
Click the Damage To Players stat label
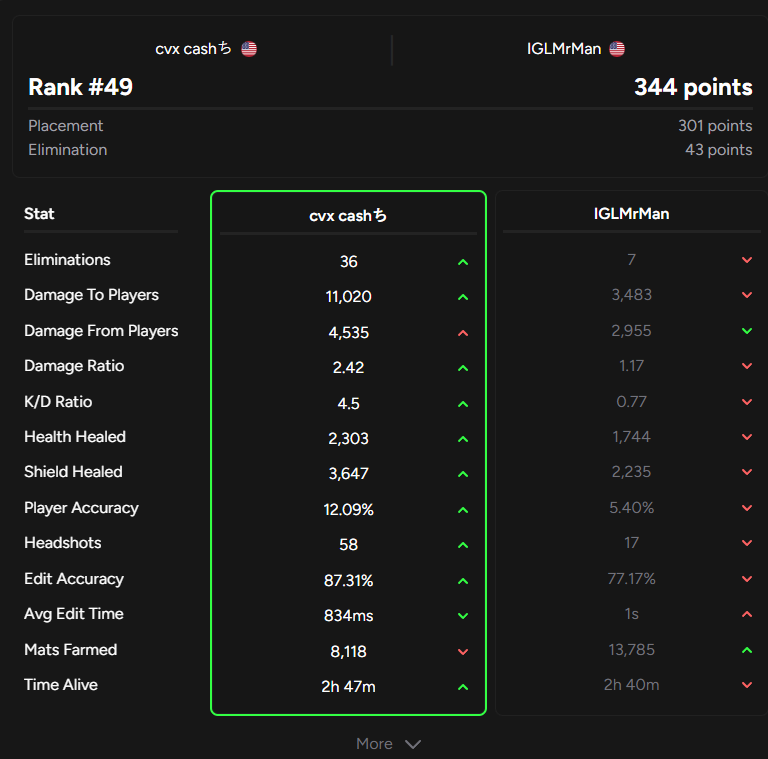tap(92, 295)
